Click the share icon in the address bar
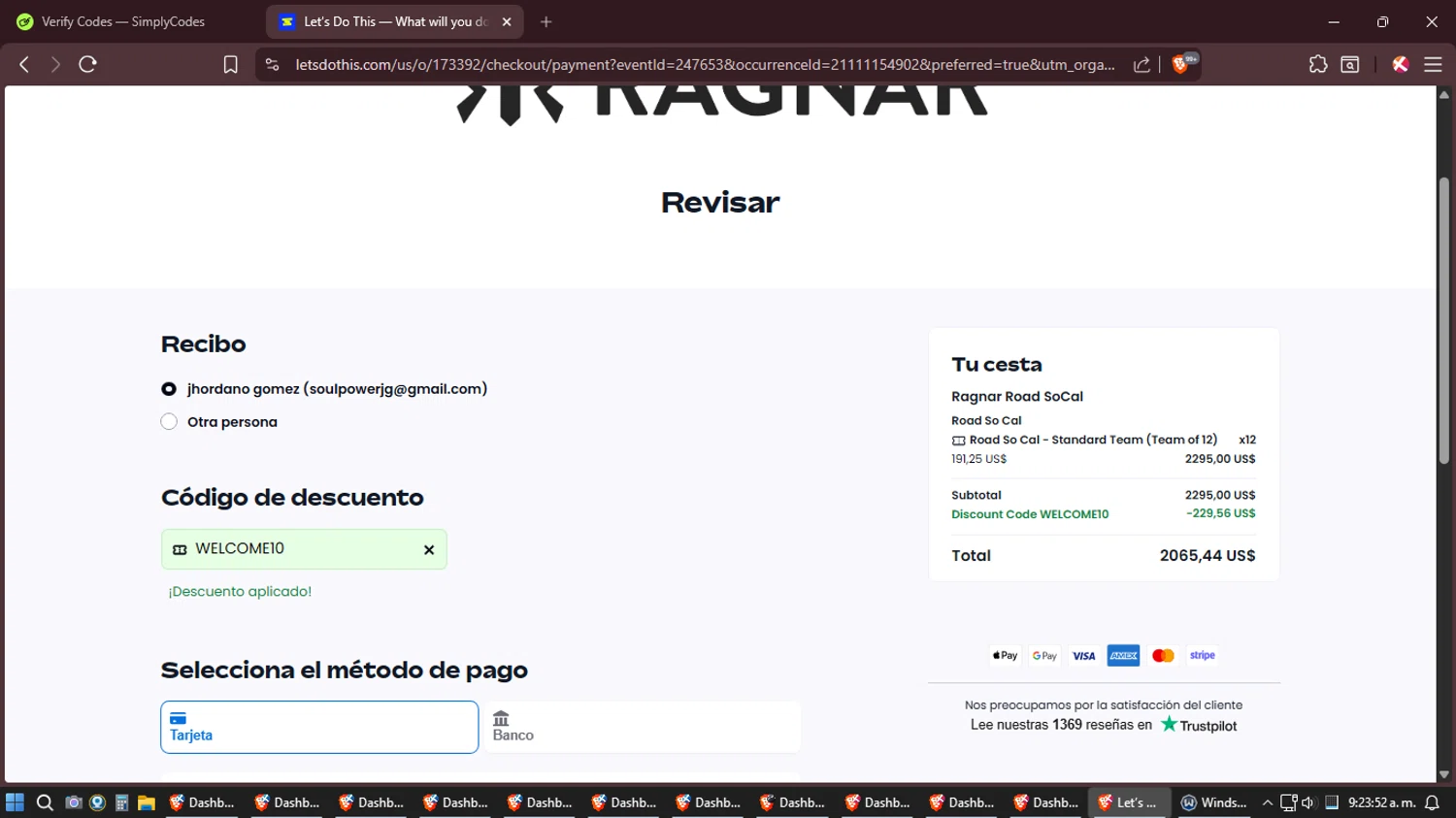The image size is (1456, 818). [1142, 65]
